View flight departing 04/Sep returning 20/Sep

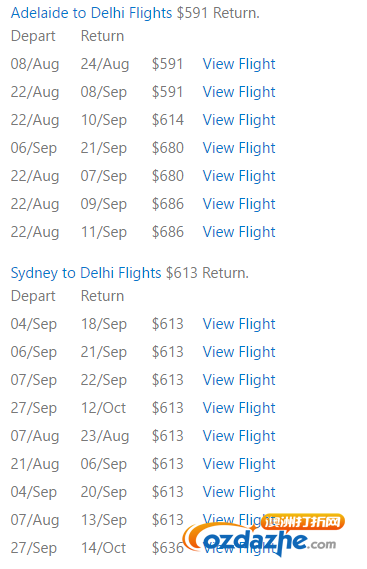click(x=239, y=492)
